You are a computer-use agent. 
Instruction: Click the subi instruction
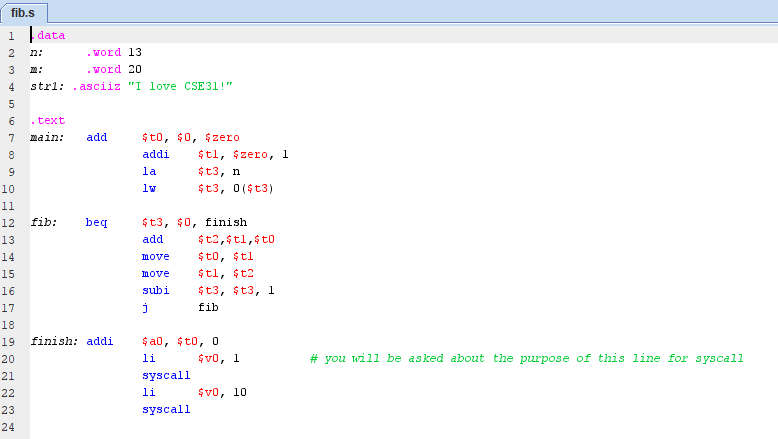pyautogui.click(x=156, y=290)
